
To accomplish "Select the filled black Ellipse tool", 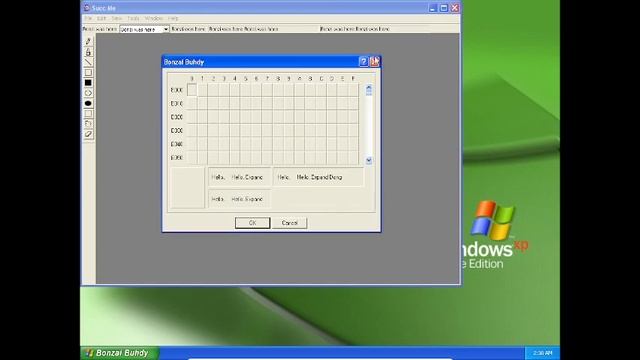I will pos(88,103).
